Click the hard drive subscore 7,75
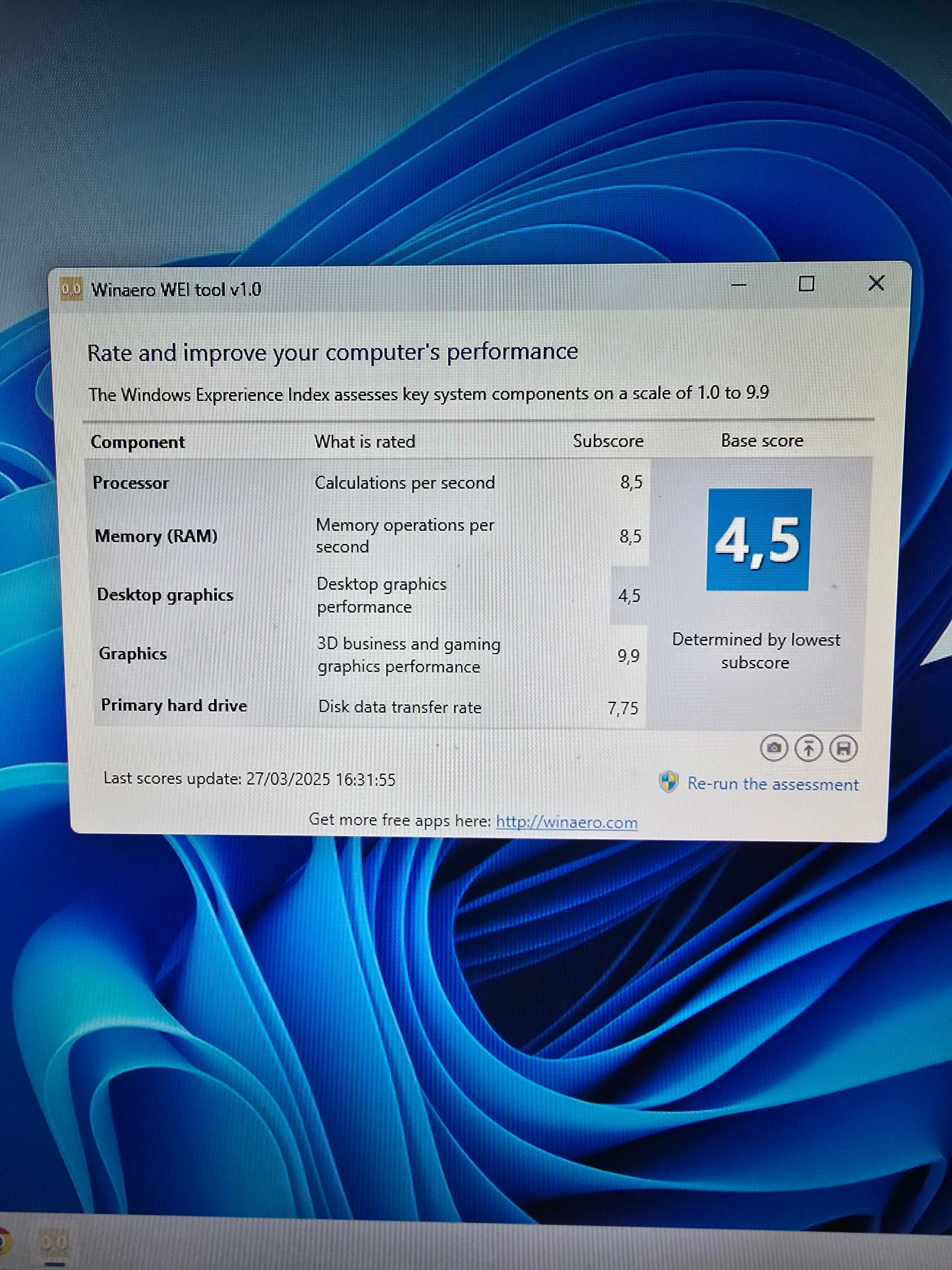Image resolution: width=952 pixels, height=1270 pixels. coord(623,708)
